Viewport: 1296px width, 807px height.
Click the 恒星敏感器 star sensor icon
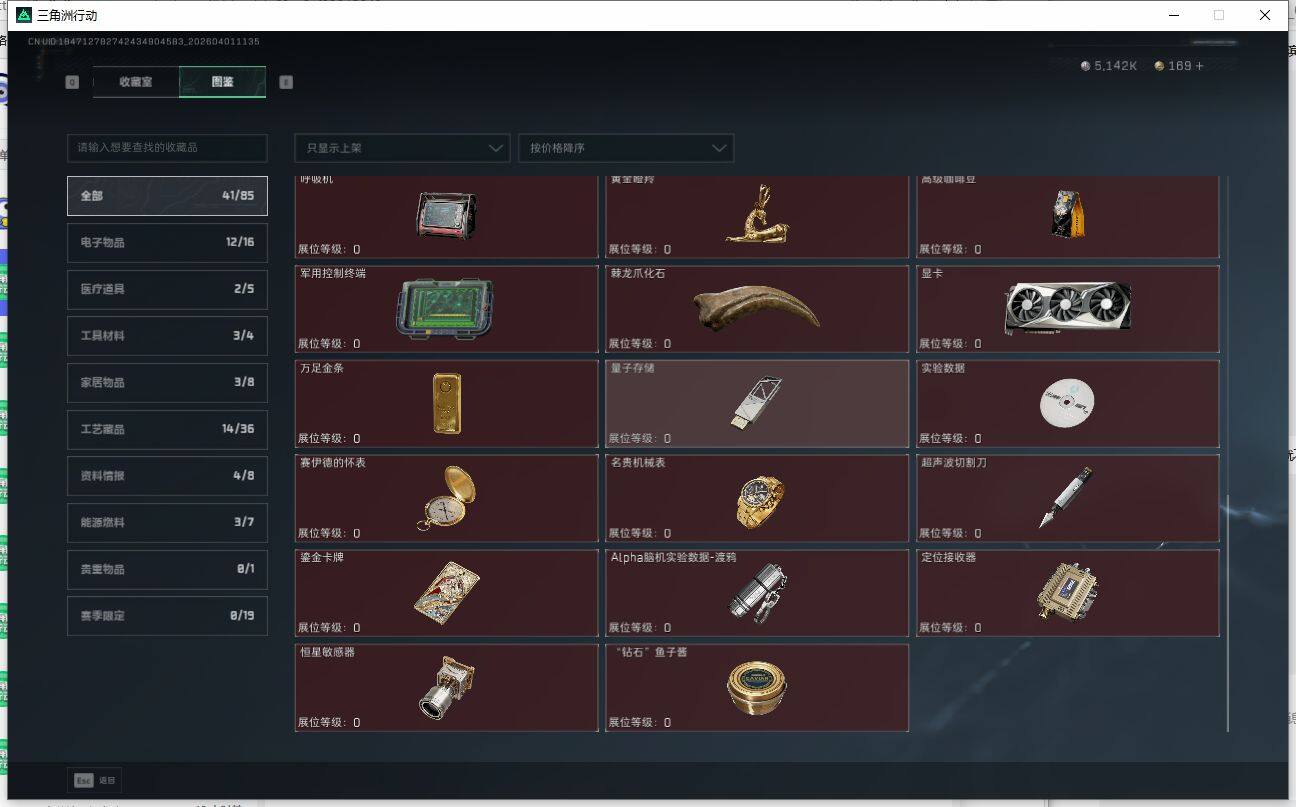pyautogui.click(x=445, y=687)
